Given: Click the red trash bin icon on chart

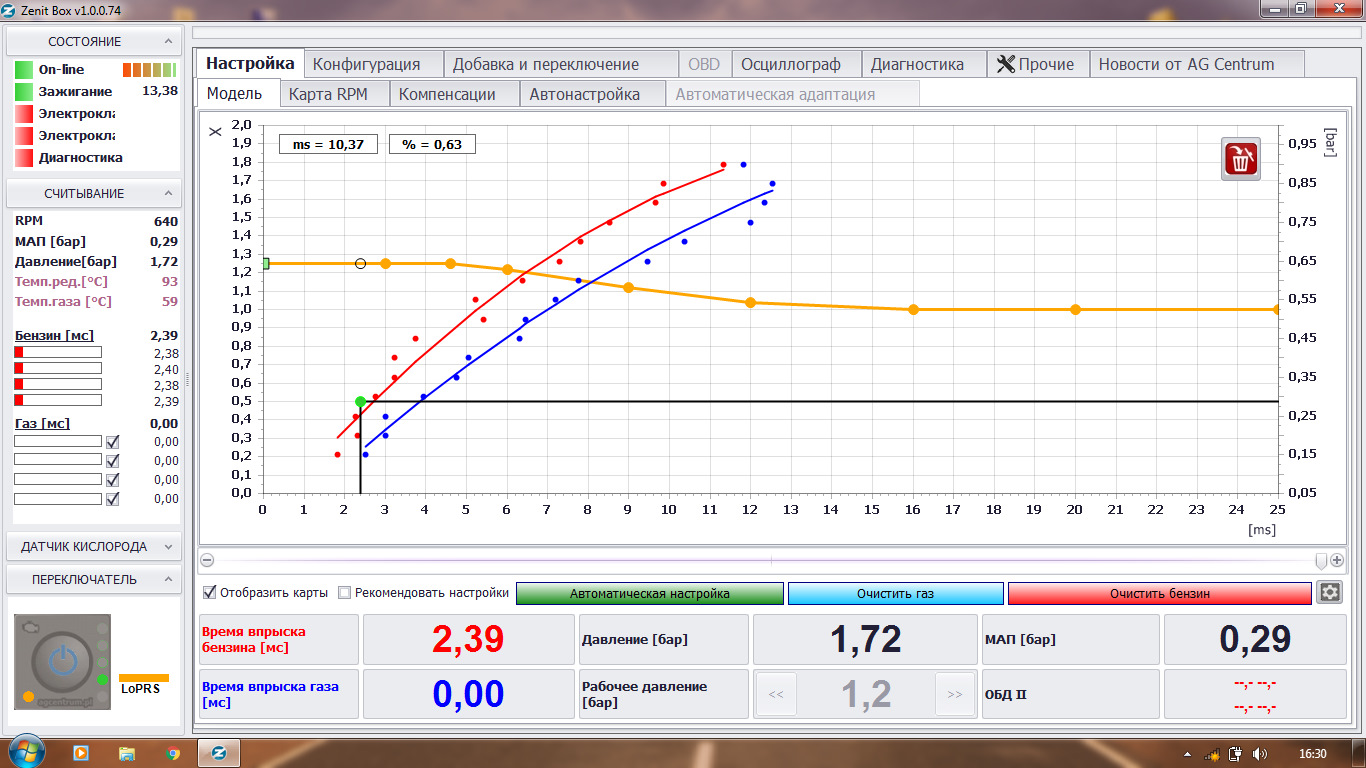Looking at the screenshot, I should click(1240, 160).
